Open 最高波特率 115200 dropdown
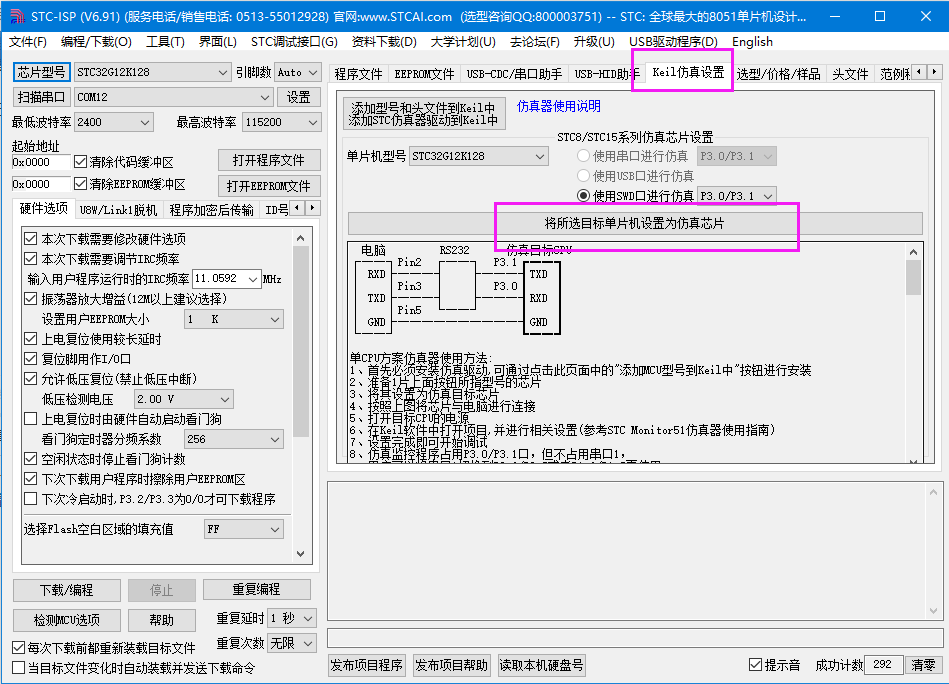 point(281,122)
